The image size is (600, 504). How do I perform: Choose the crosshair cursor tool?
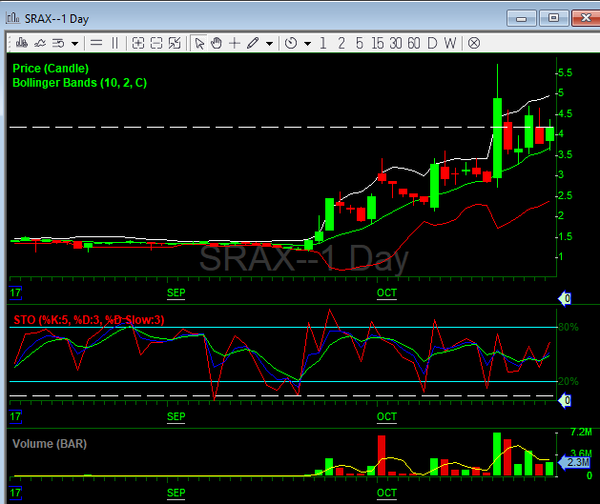(234, 43)
